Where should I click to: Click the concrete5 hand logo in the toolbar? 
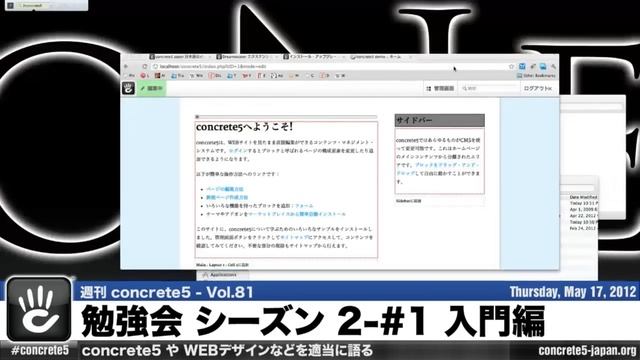[x=128, y=88]
